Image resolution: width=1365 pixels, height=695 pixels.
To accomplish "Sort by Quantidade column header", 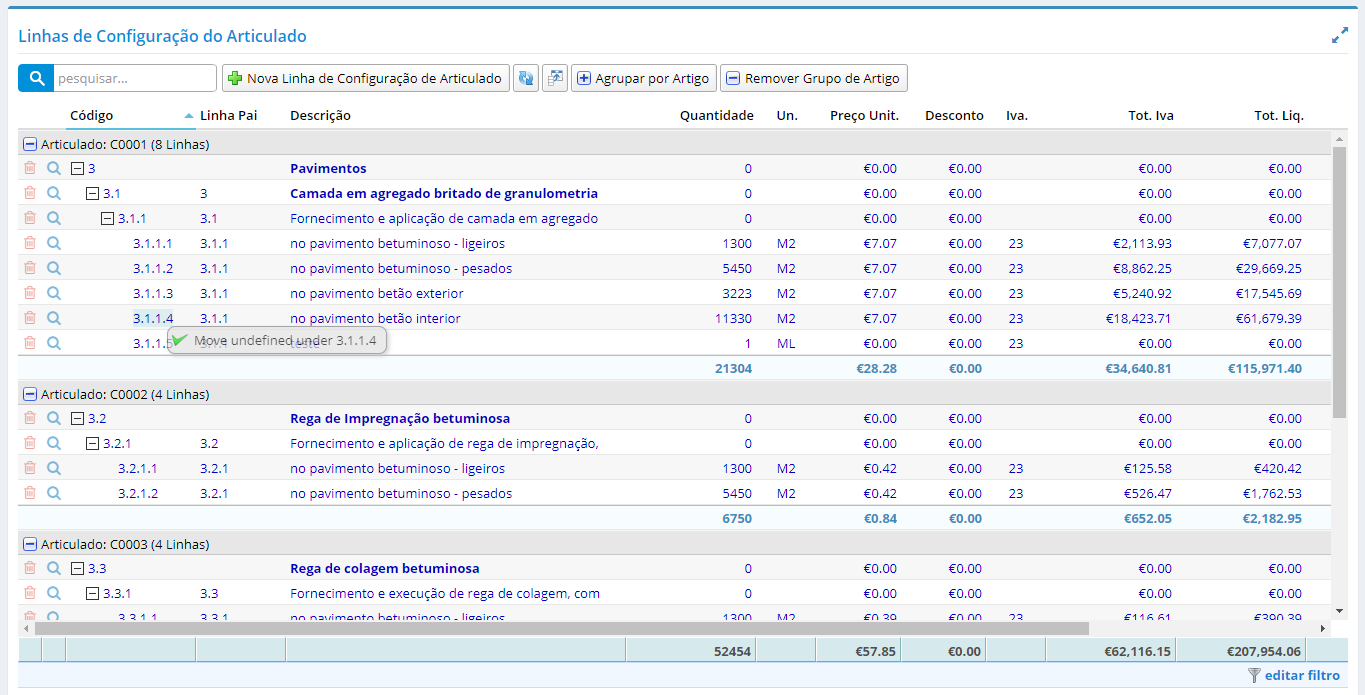I will pyautogui.click(x=716, y=115).
